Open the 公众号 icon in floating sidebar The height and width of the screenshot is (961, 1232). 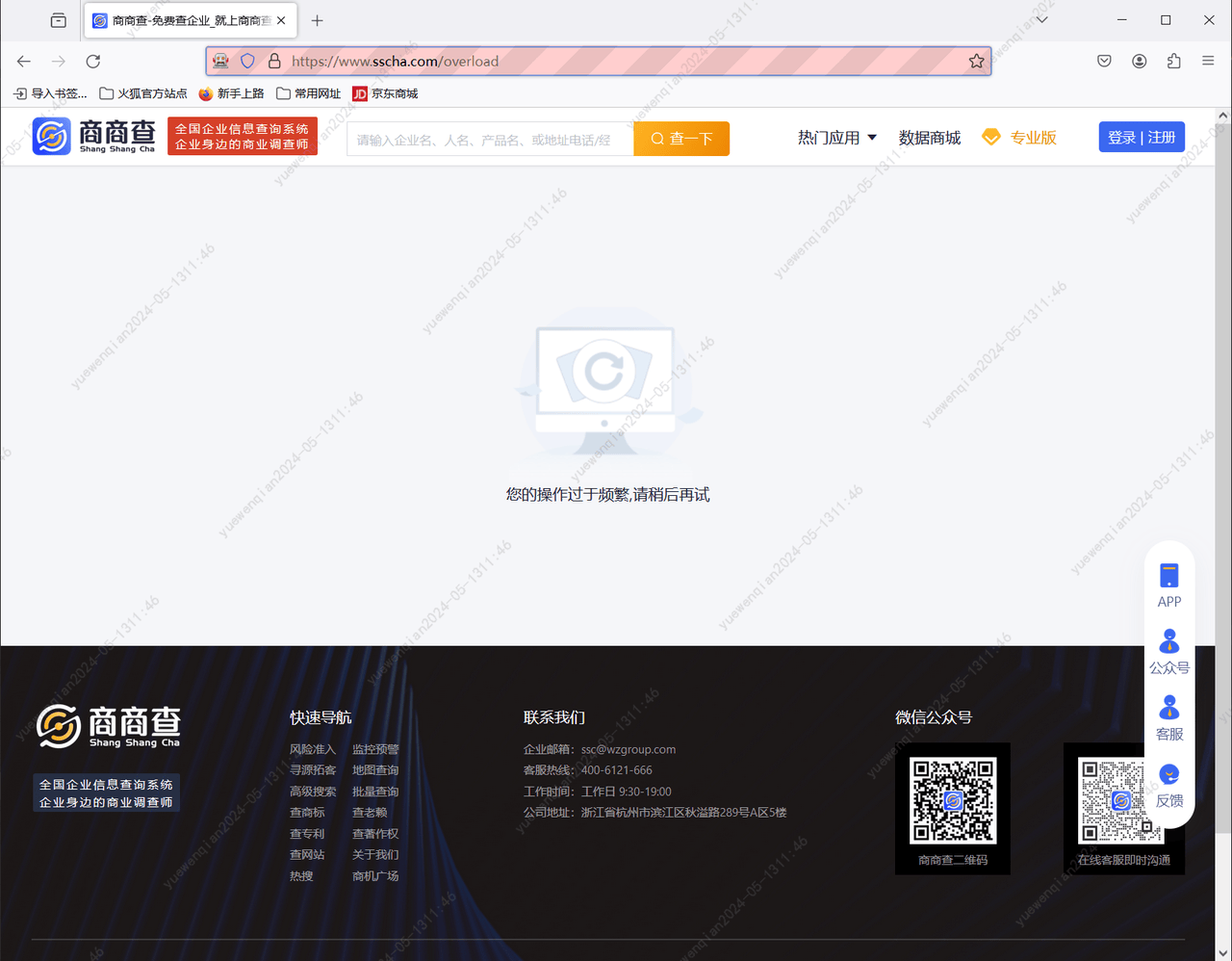pos(1168,642)
